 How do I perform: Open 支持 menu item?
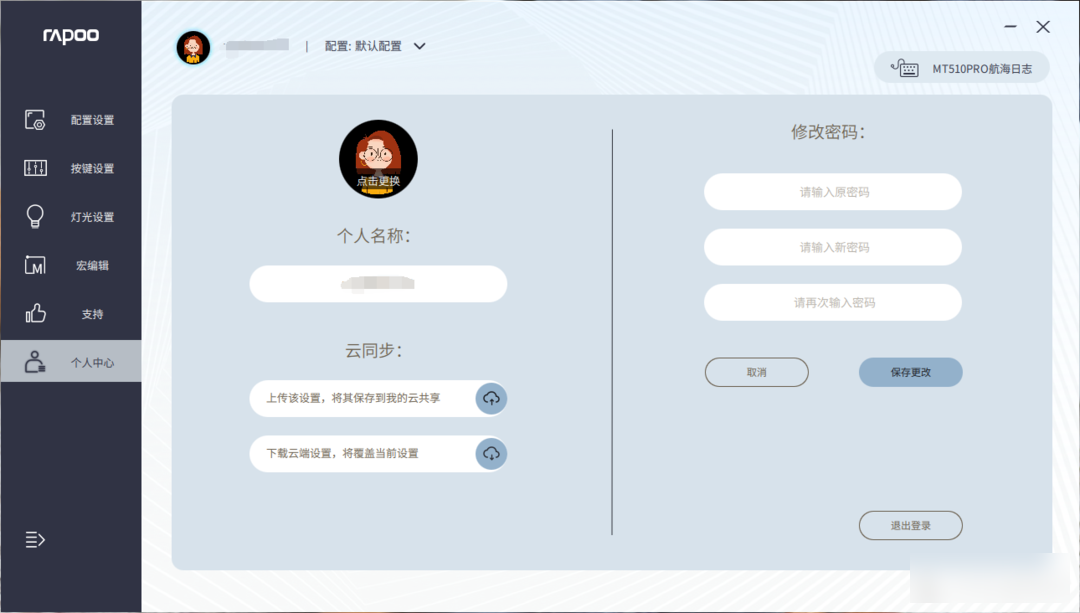71,314
